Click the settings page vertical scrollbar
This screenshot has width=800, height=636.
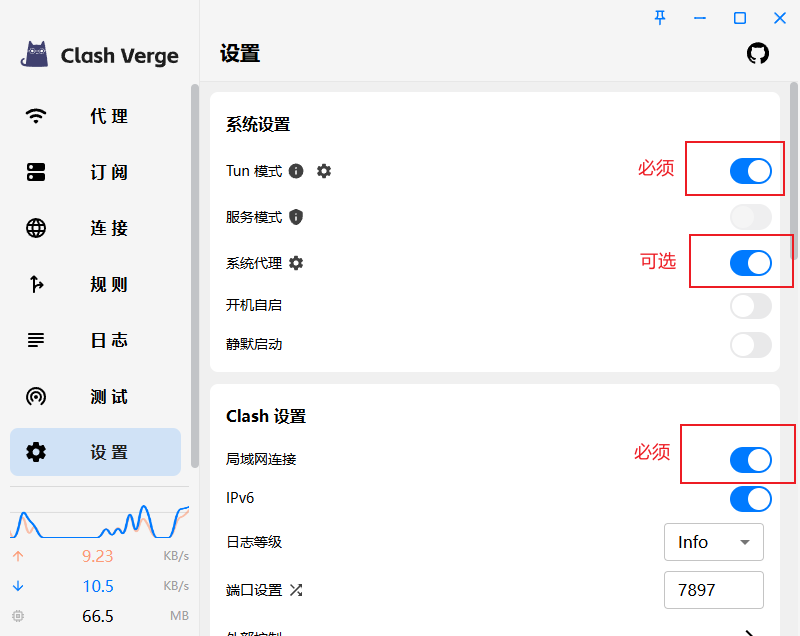point(794,171)
